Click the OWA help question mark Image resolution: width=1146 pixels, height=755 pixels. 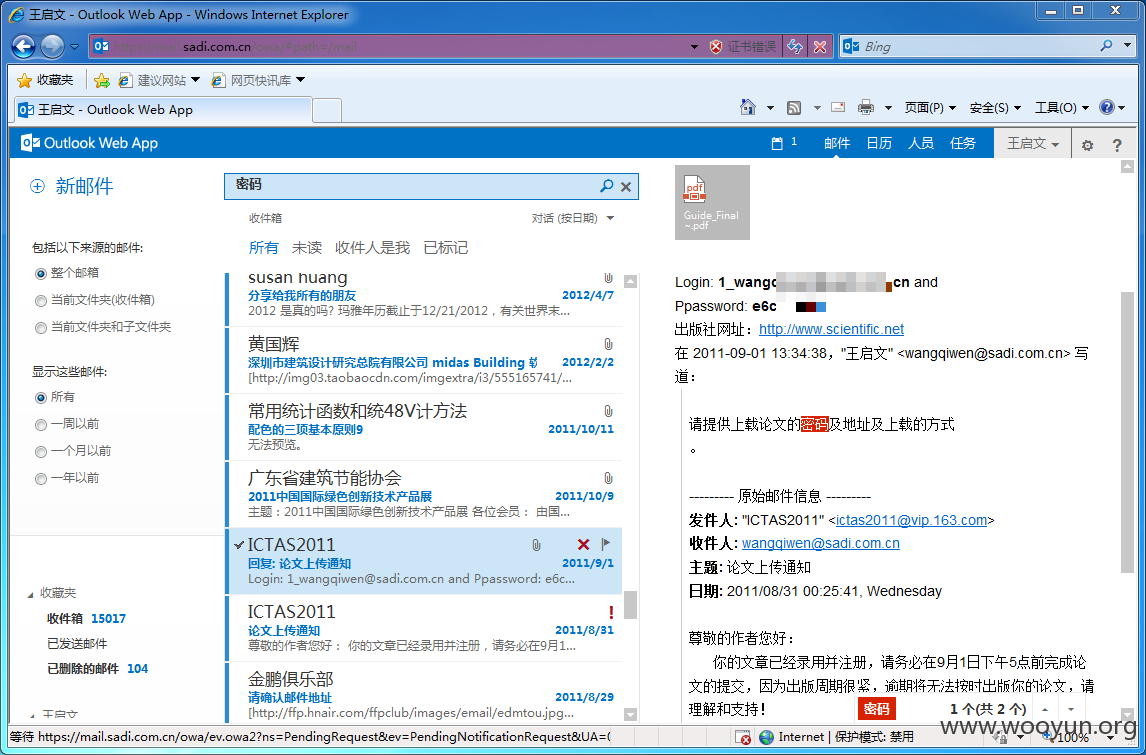(1117, 145)
